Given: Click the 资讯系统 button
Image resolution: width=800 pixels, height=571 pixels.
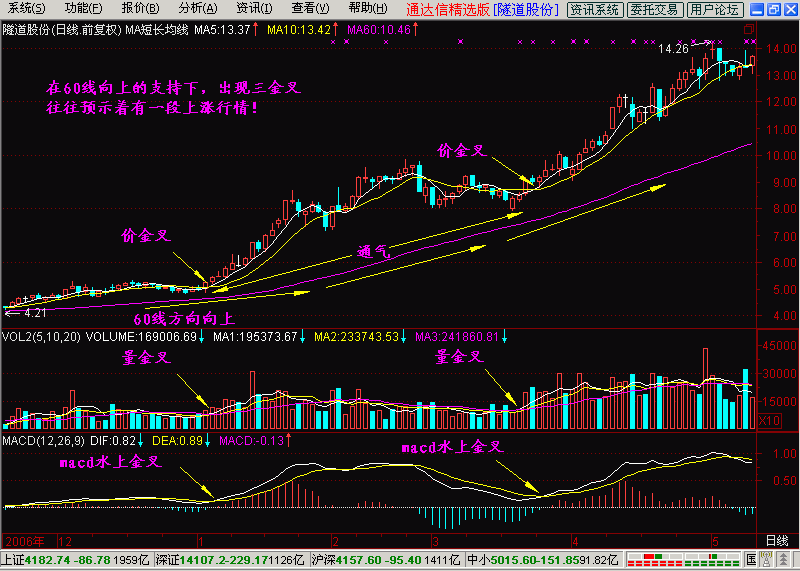Looking at the screenshot, I should point(594,10).
